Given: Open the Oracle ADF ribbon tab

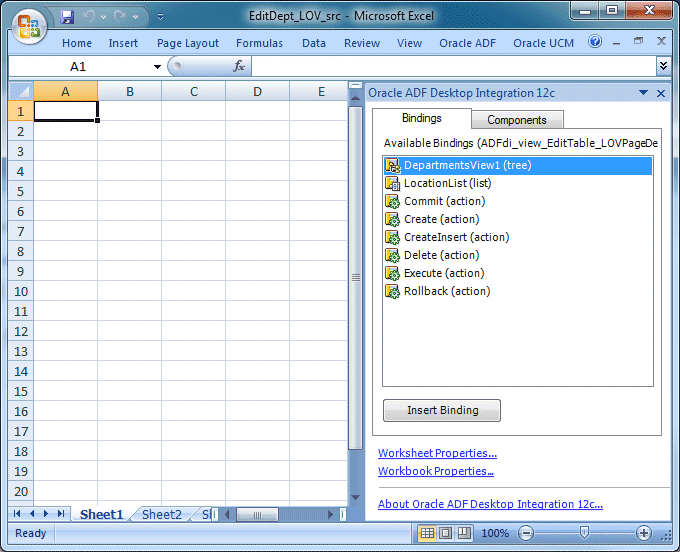Looking at the screenshot, I should click(x=468, y=43).
